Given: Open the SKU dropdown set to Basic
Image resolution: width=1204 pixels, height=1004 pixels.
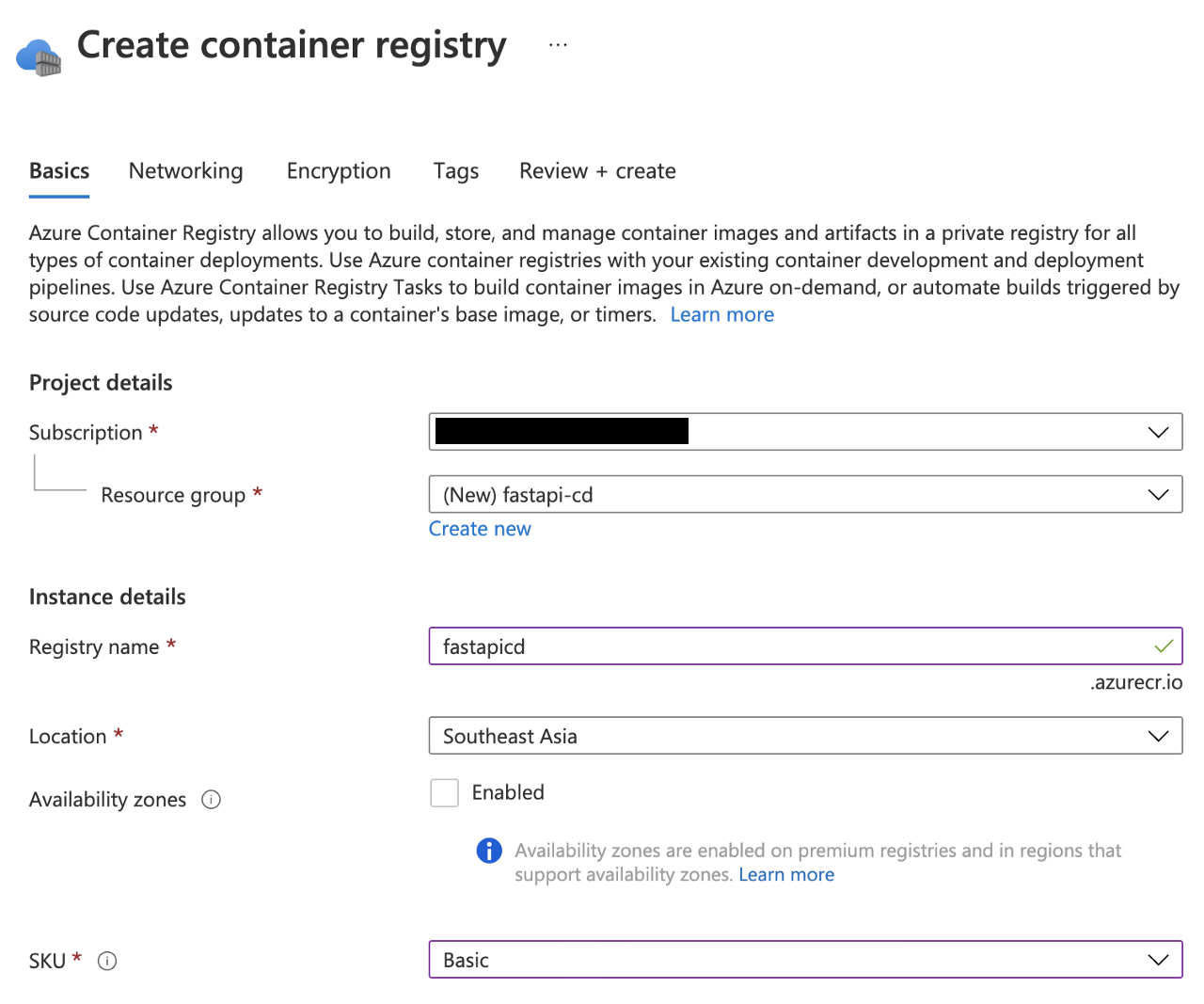Looking at the screenshot, I should point(1157,960).
